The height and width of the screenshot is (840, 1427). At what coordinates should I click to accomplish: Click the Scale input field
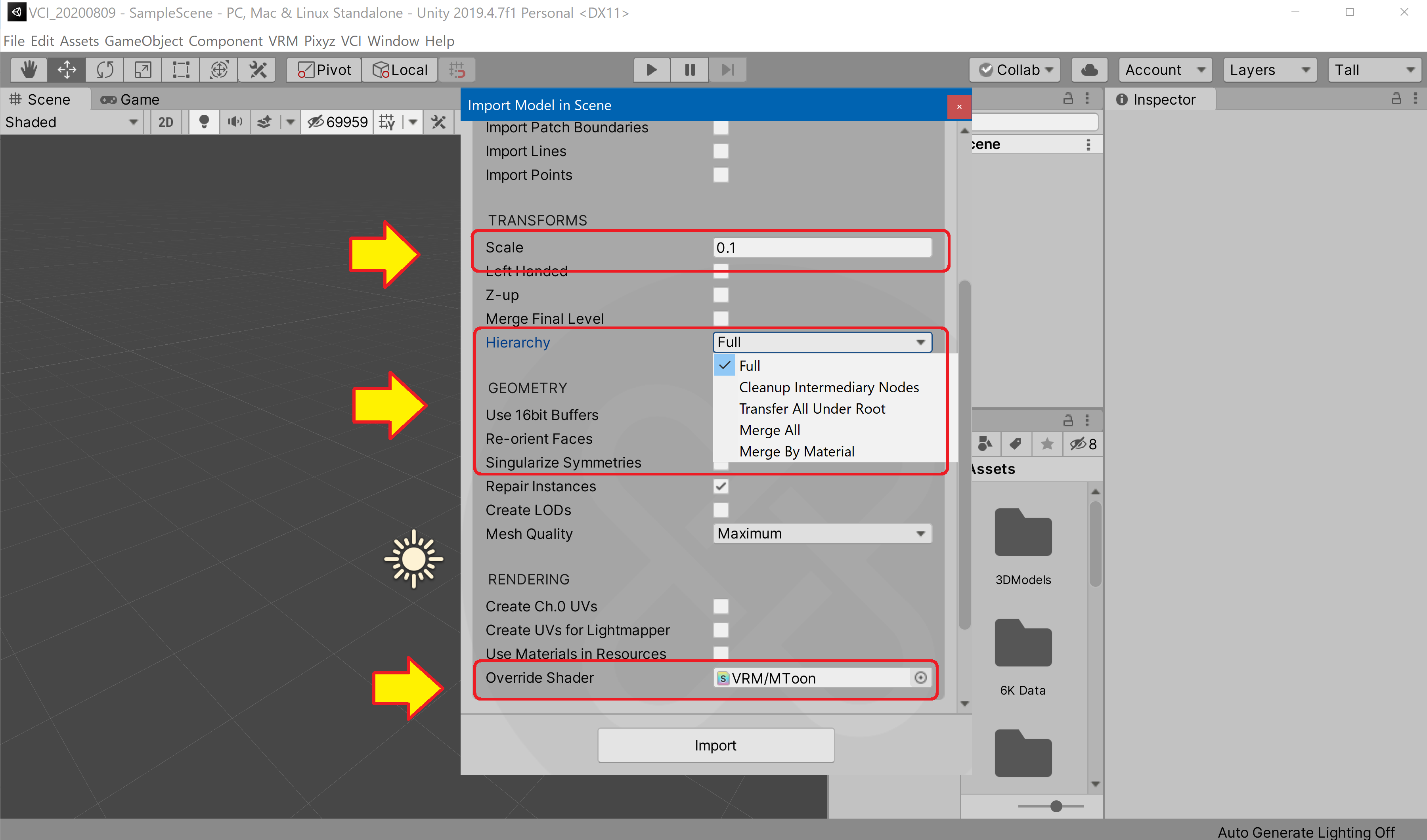822,247
